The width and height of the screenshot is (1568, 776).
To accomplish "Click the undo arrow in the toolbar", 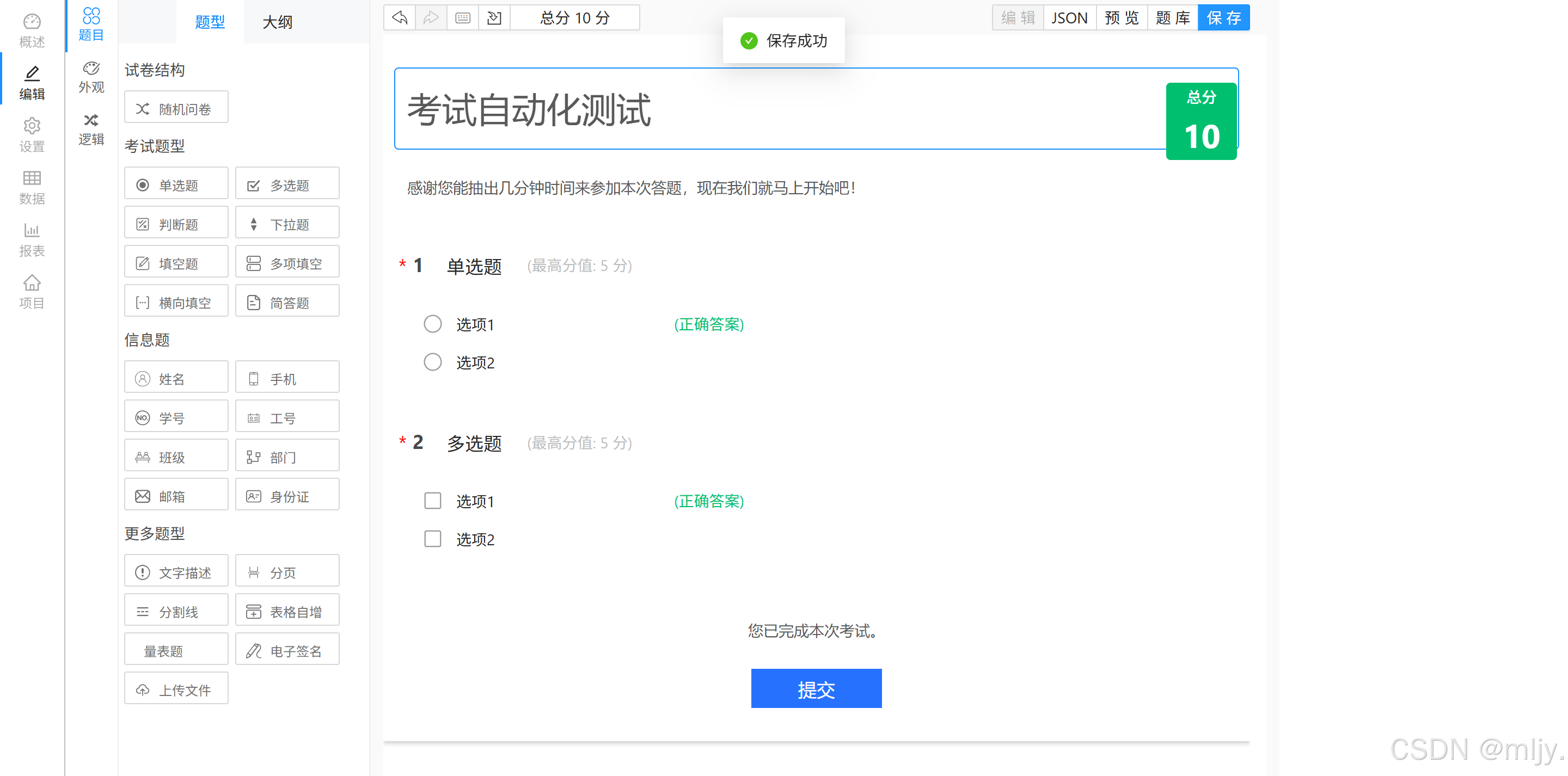I will coord(400,17).
